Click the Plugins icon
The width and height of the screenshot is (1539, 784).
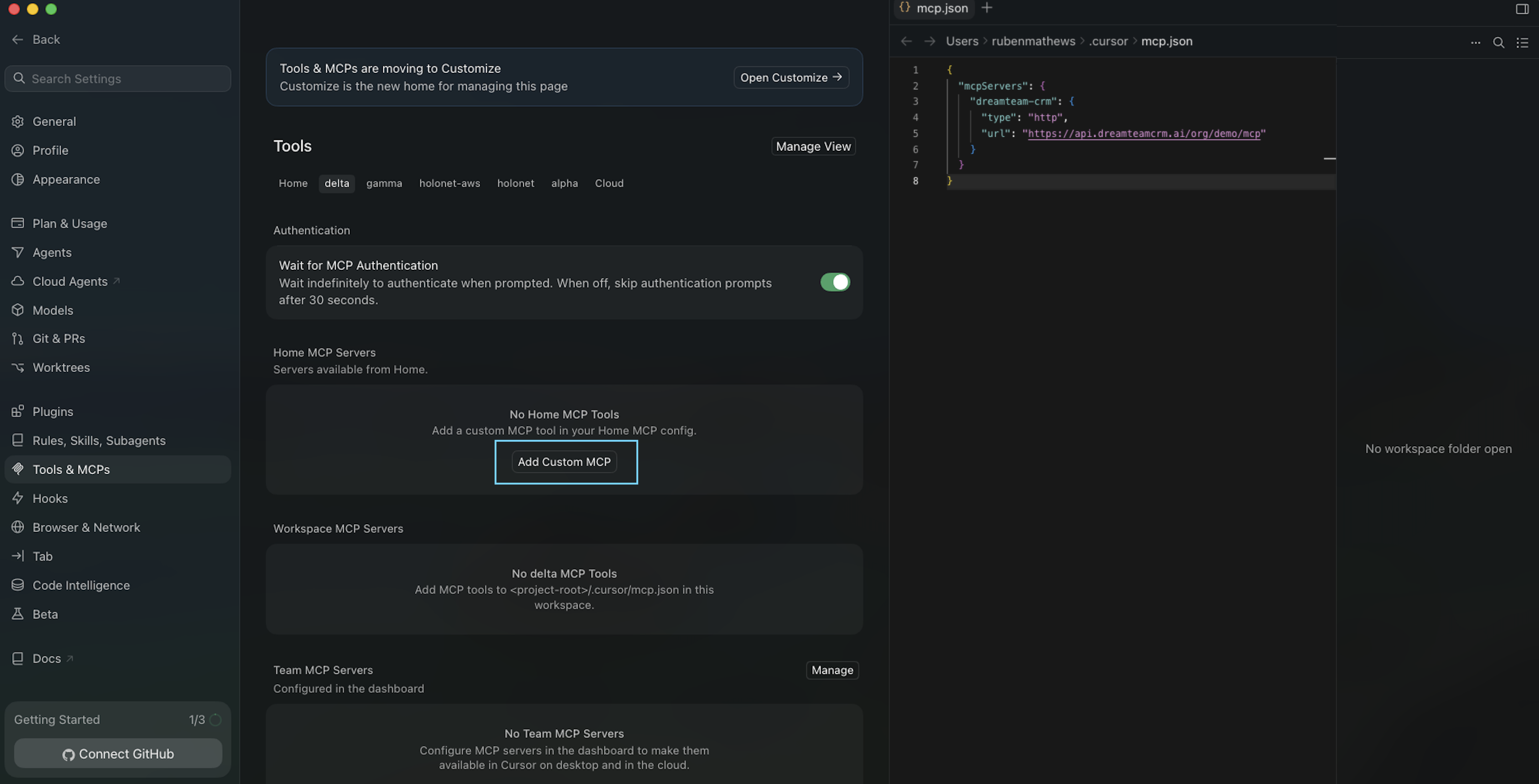point(18,411)
